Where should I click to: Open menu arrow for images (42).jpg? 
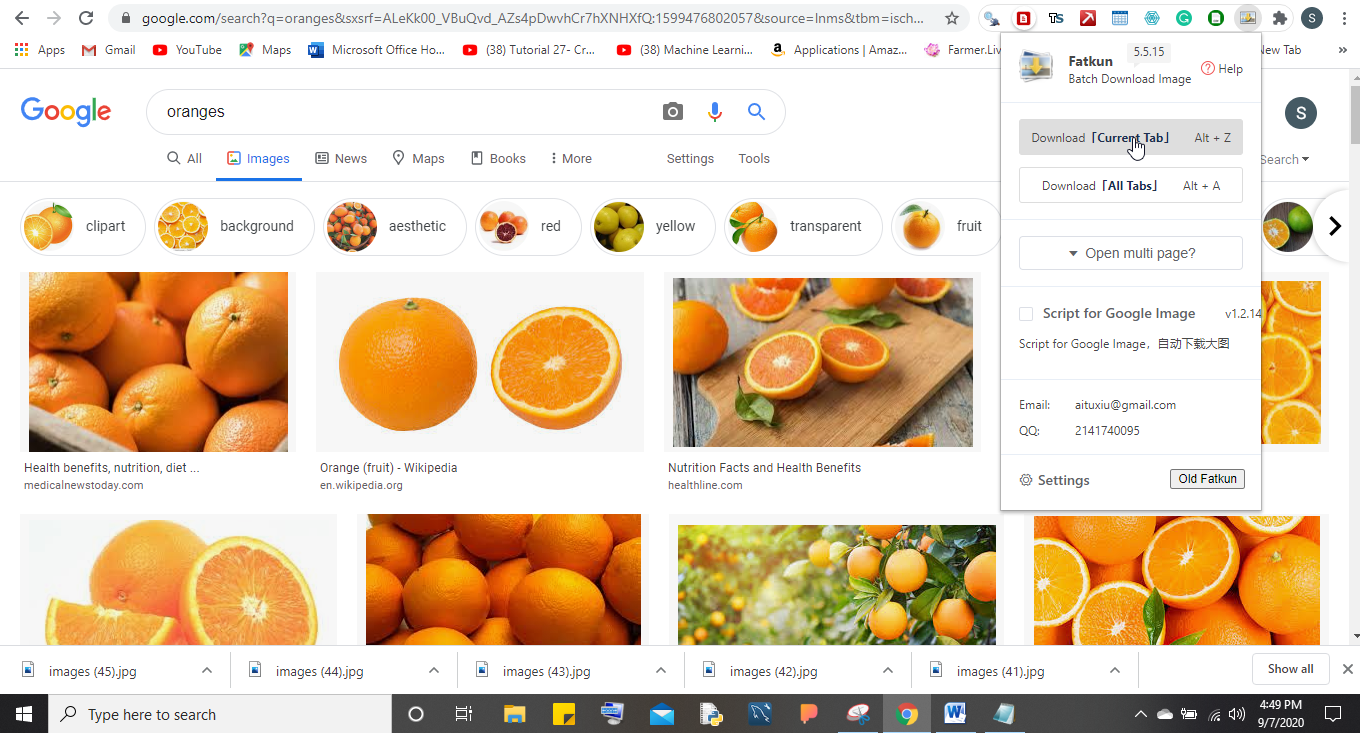tap(888, 671)
